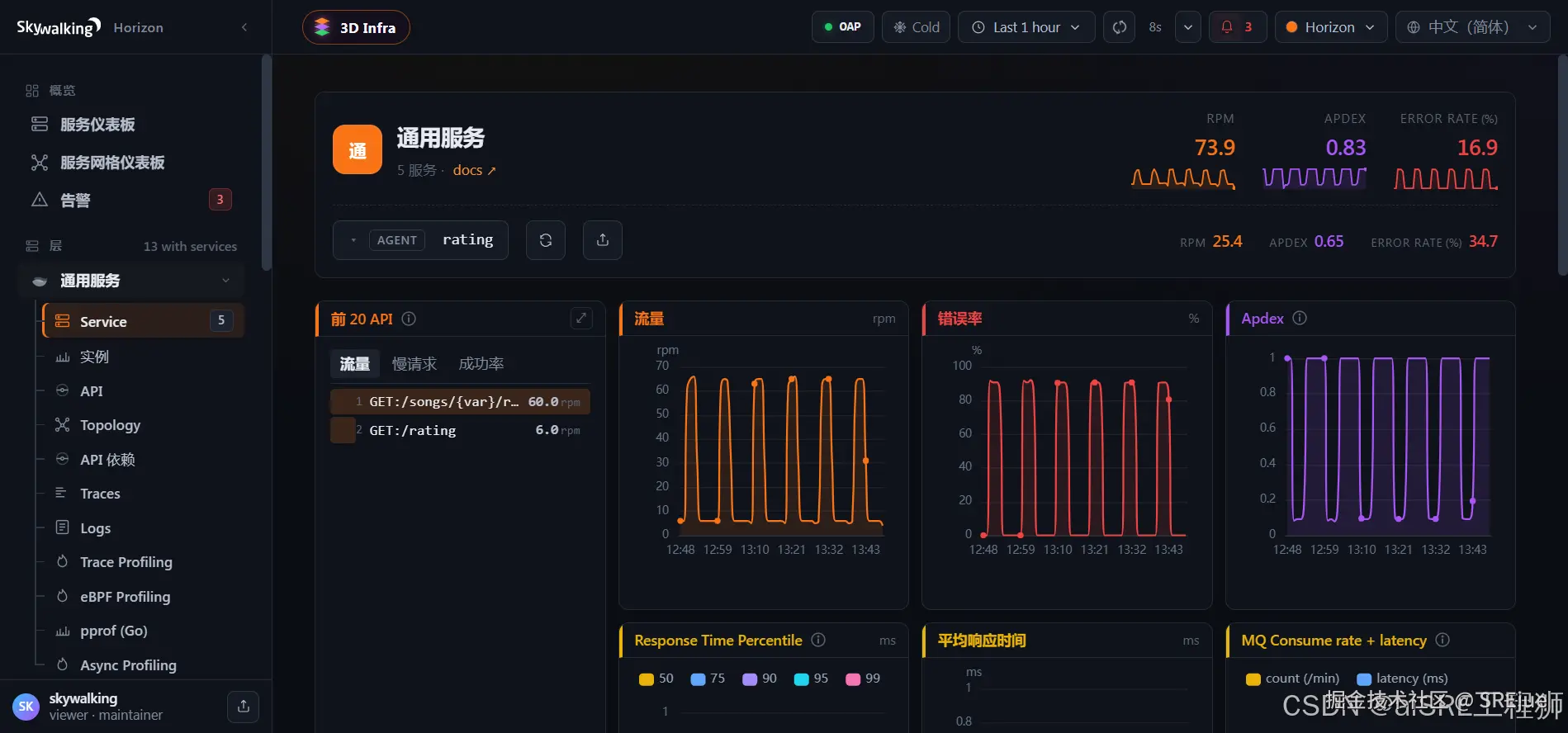Select the GET:/rating API row
Viewport: 1568px width, 733px height.
click(x=460, y=431)
